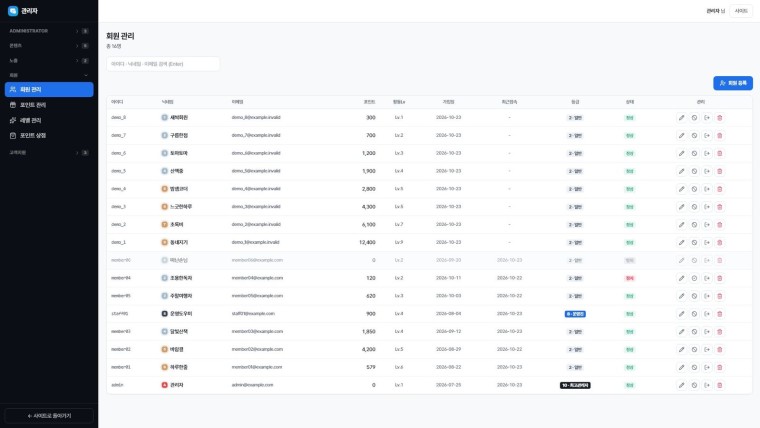
Task: Click the points value 2,800
Action: [x=368, y=189]
